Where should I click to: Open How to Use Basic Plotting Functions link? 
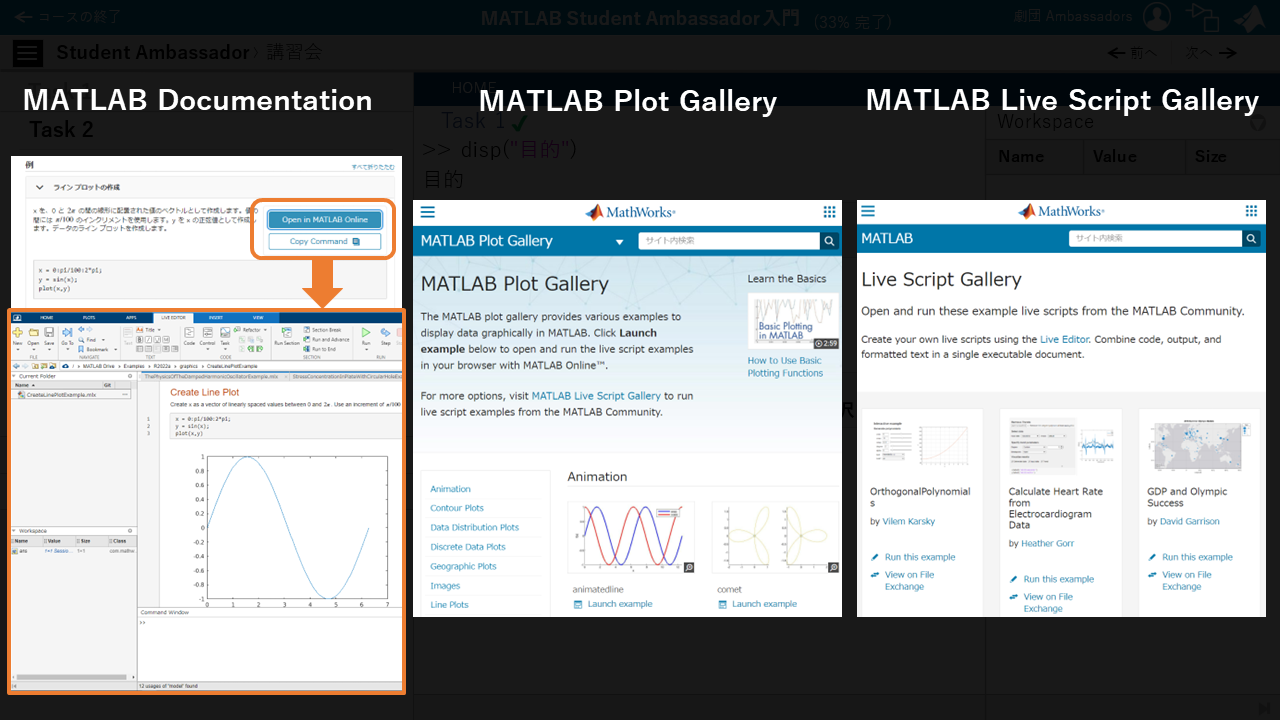(x=786, y=367)
